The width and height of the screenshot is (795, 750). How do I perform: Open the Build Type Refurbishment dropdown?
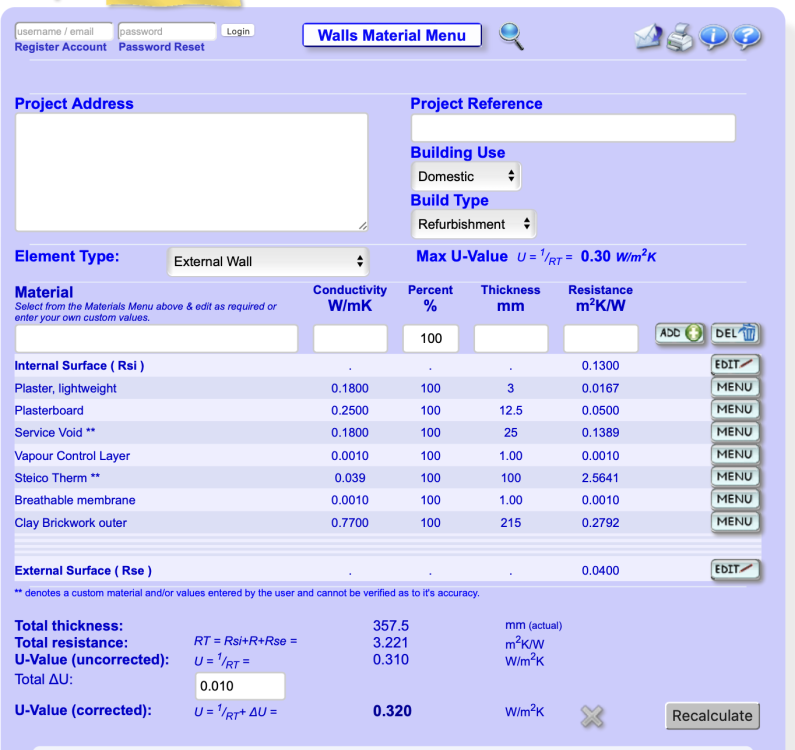[474, 224]
